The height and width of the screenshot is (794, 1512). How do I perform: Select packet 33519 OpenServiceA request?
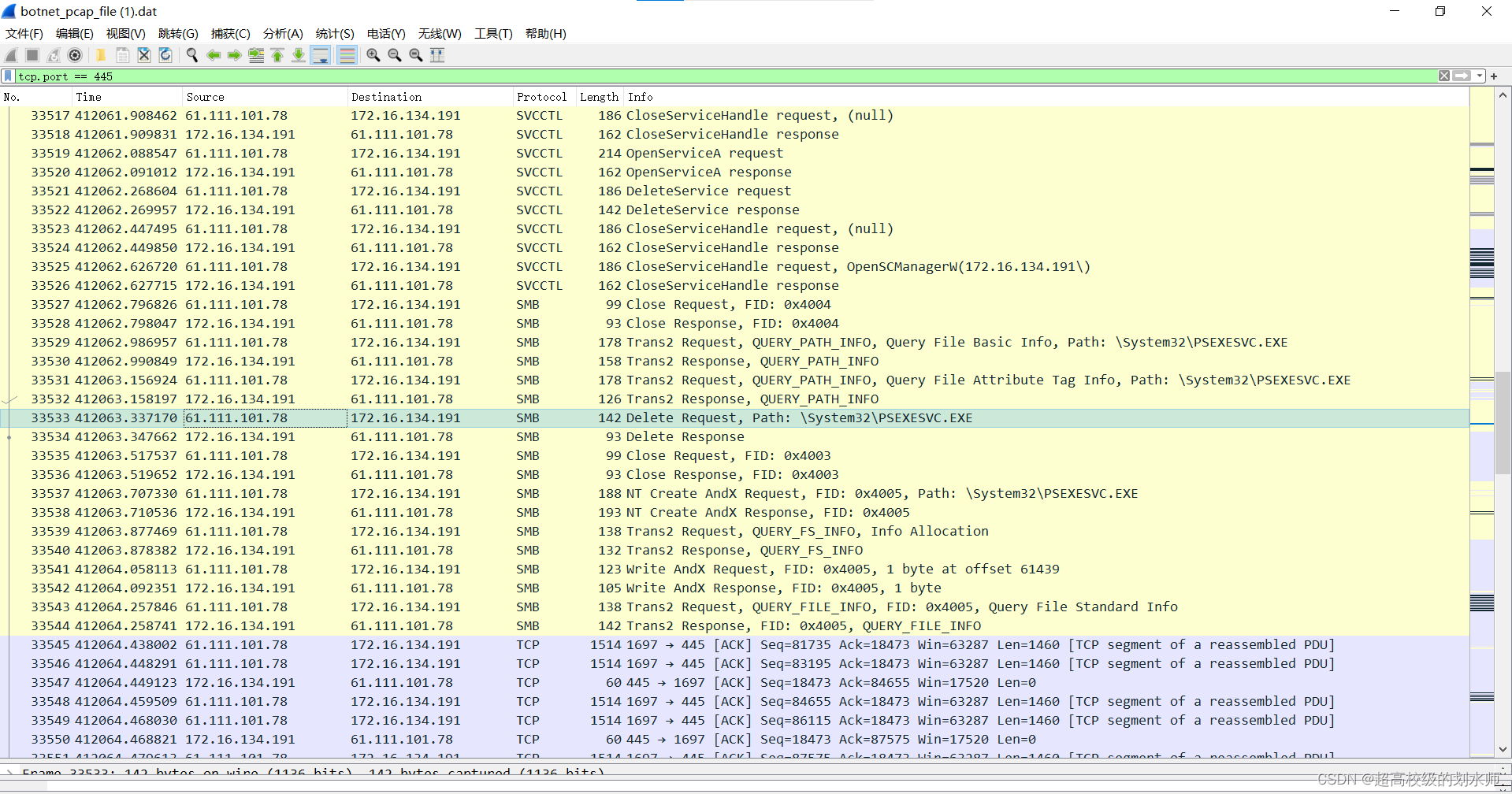coord(734,154)
